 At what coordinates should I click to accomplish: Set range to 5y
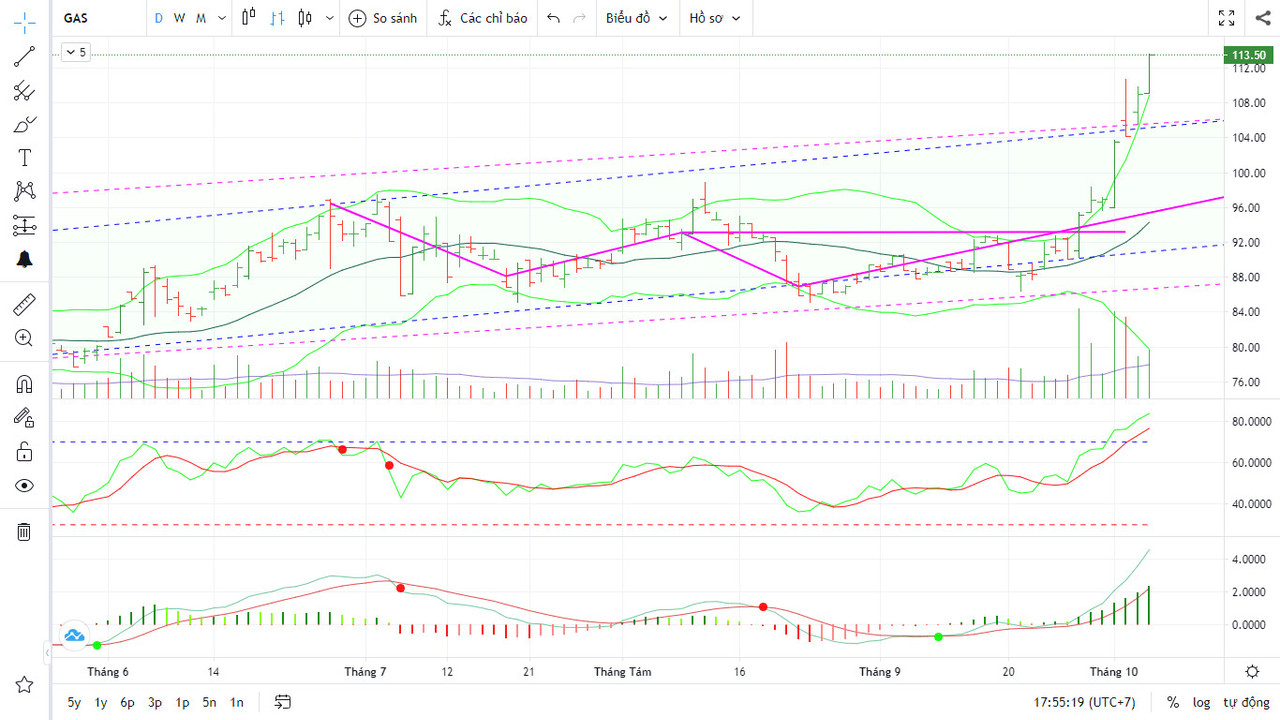pos(74,702)
